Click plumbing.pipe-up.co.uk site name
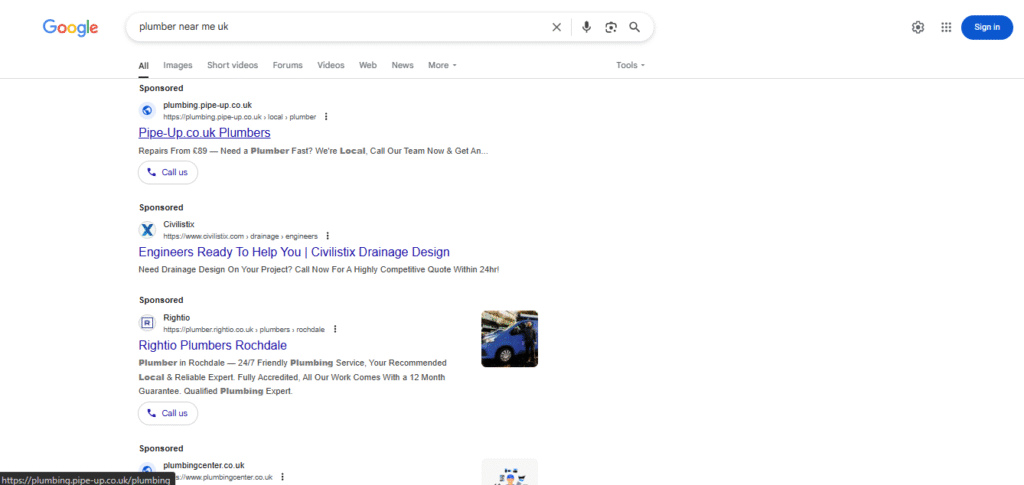1024x485 pixels. coord(207,105)
